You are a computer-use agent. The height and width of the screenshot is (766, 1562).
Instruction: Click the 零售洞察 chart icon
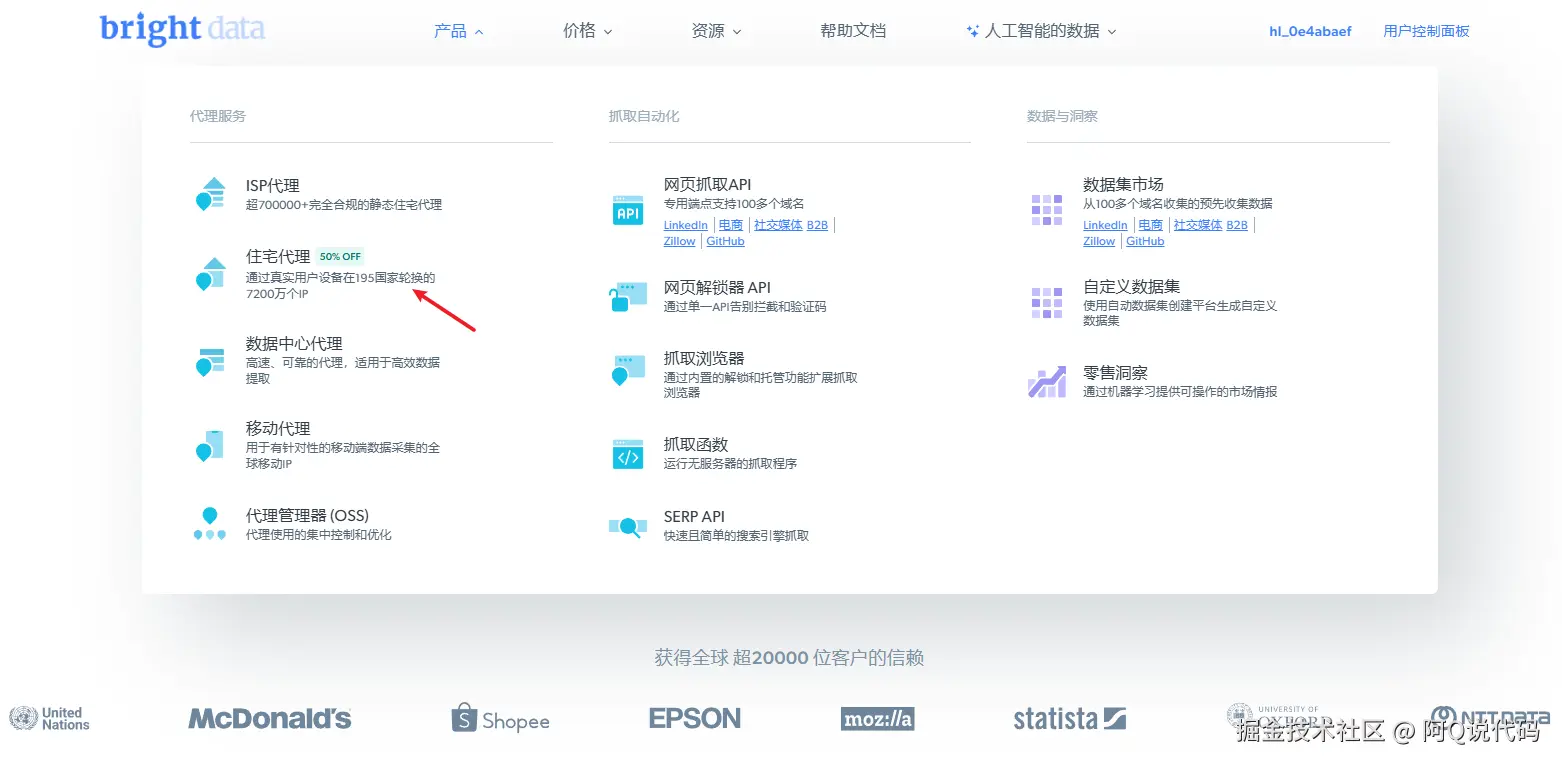pos(1047,382)
